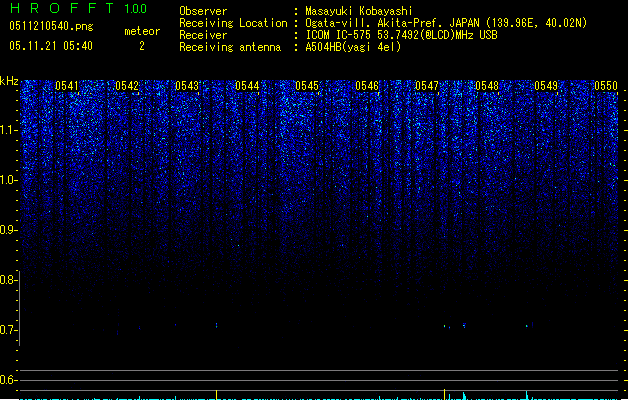
Task: Click the ICOM IC-575 receiver text
Action: [x=401, y=35]
